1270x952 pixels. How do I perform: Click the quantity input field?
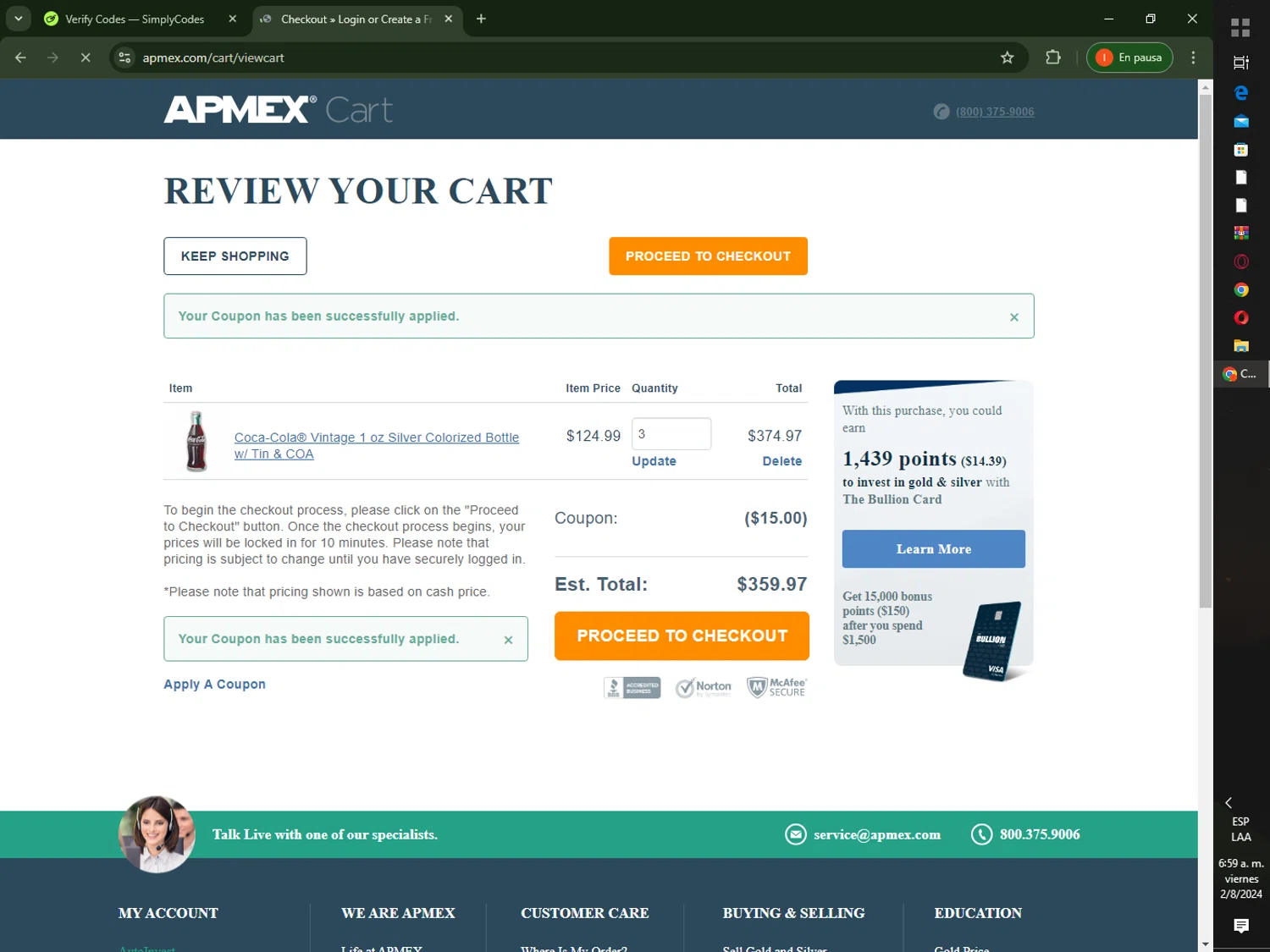(671, 434)
